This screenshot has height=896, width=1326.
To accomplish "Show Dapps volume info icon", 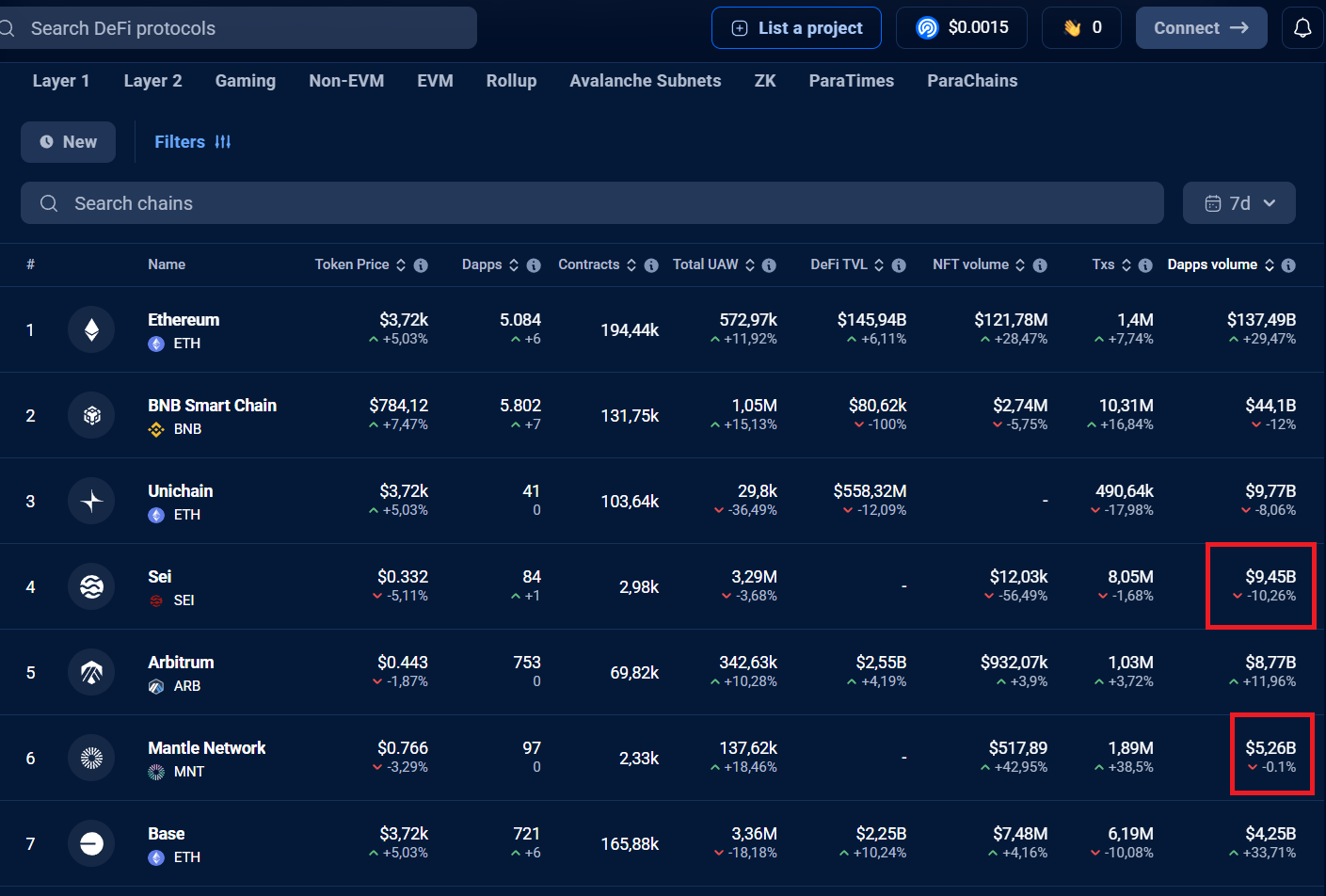I will click(x=1288, y=265).
